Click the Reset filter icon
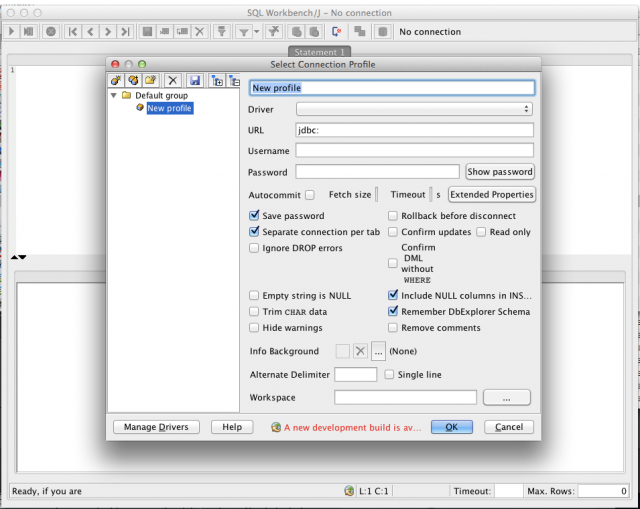The image size is (640, 509). pos(274,31)
